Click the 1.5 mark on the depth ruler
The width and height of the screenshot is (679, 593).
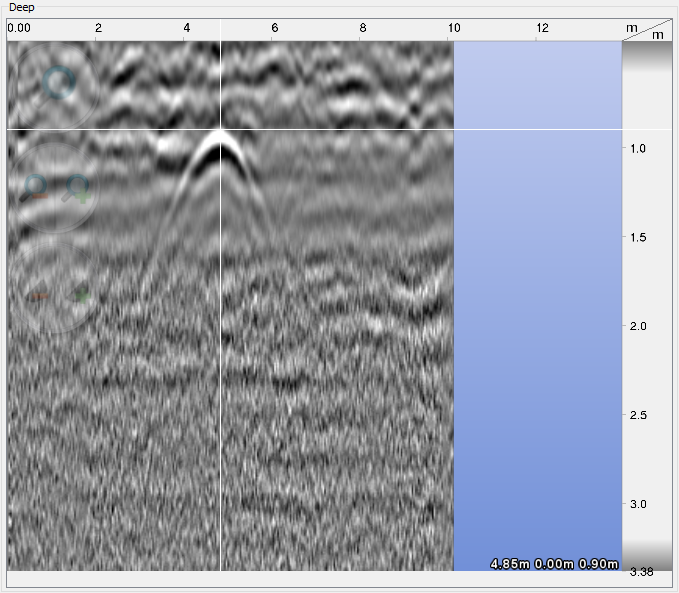coord(638,237)
